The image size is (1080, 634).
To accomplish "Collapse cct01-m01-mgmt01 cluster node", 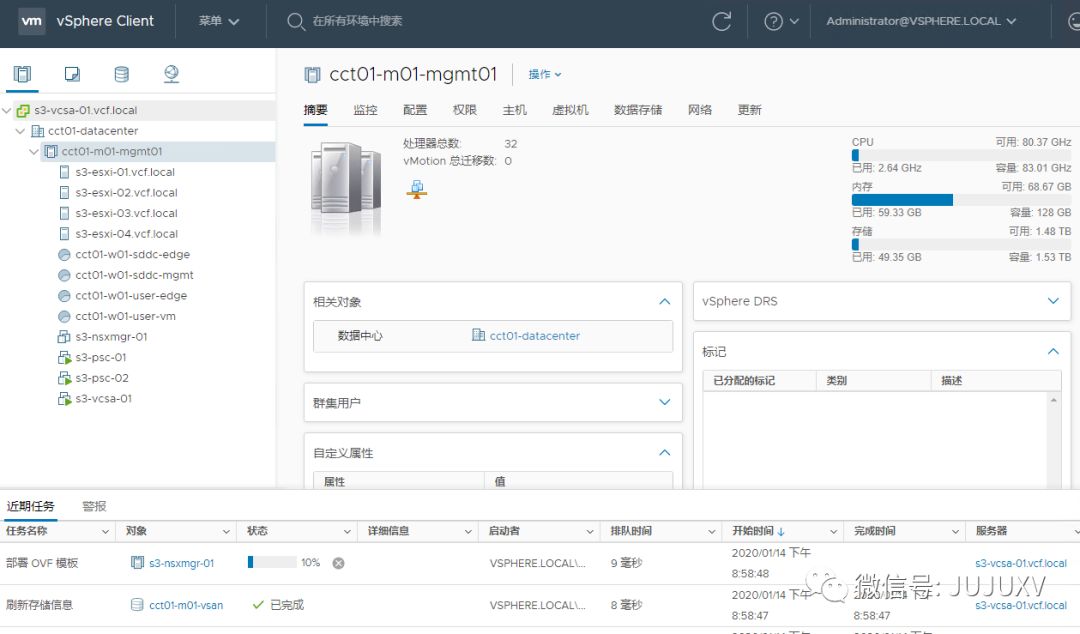I will pyautogui.click(x=34, y=152).
